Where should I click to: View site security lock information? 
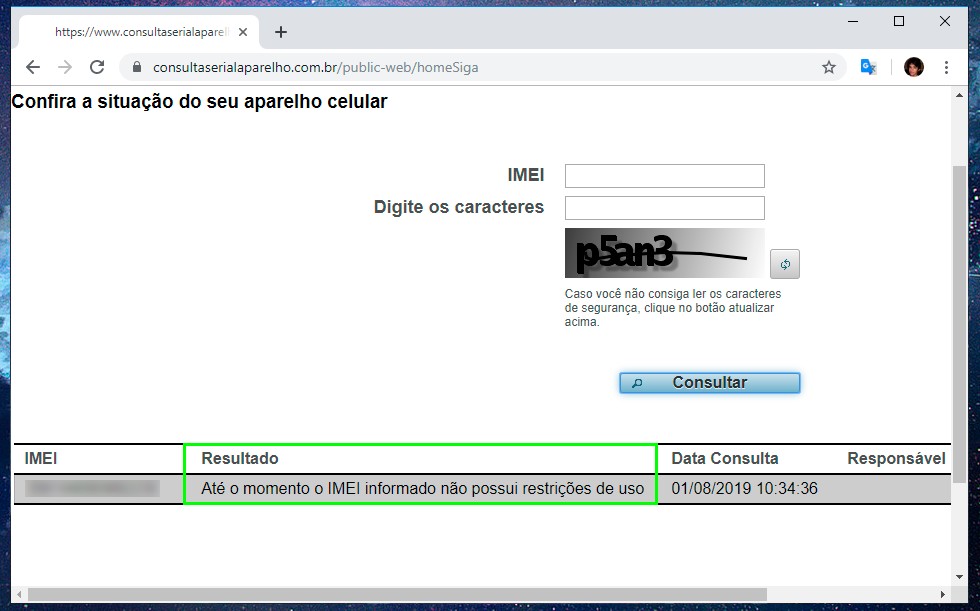pos(137,67)
